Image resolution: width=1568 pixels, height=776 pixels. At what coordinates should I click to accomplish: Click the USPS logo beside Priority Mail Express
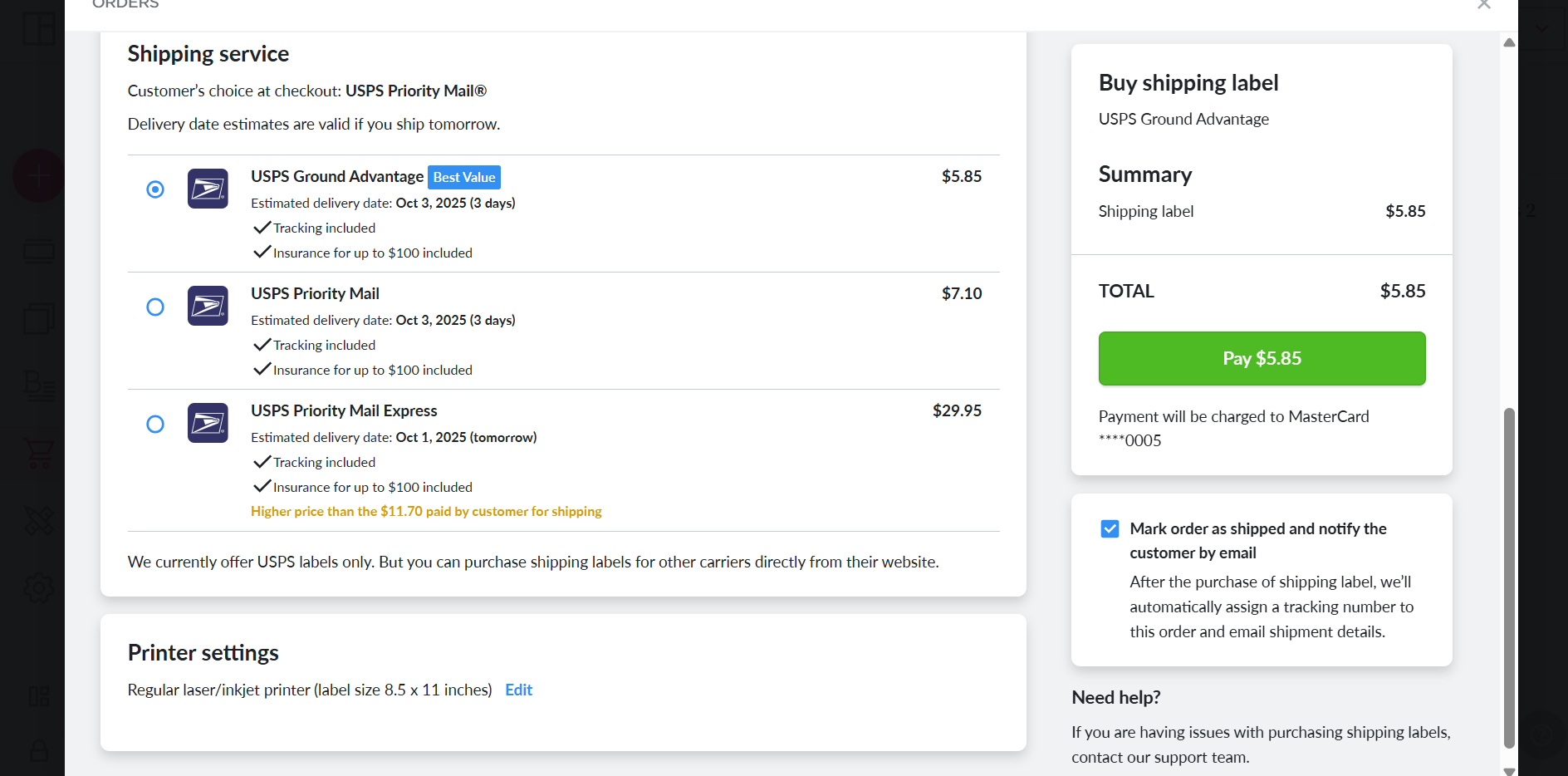click(x=208, y=423)
